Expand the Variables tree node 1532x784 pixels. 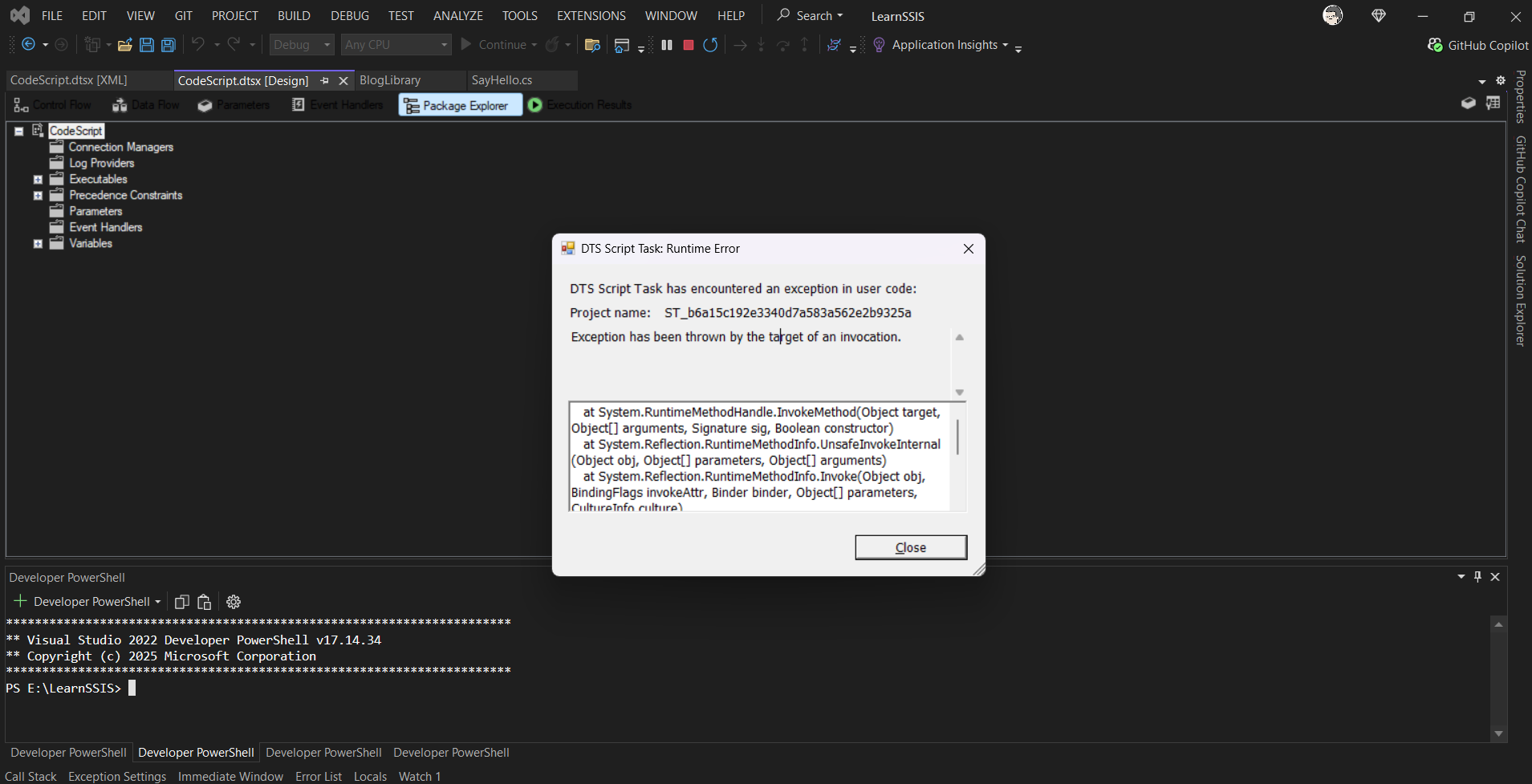pyautogui.click(x=38, y=244)
